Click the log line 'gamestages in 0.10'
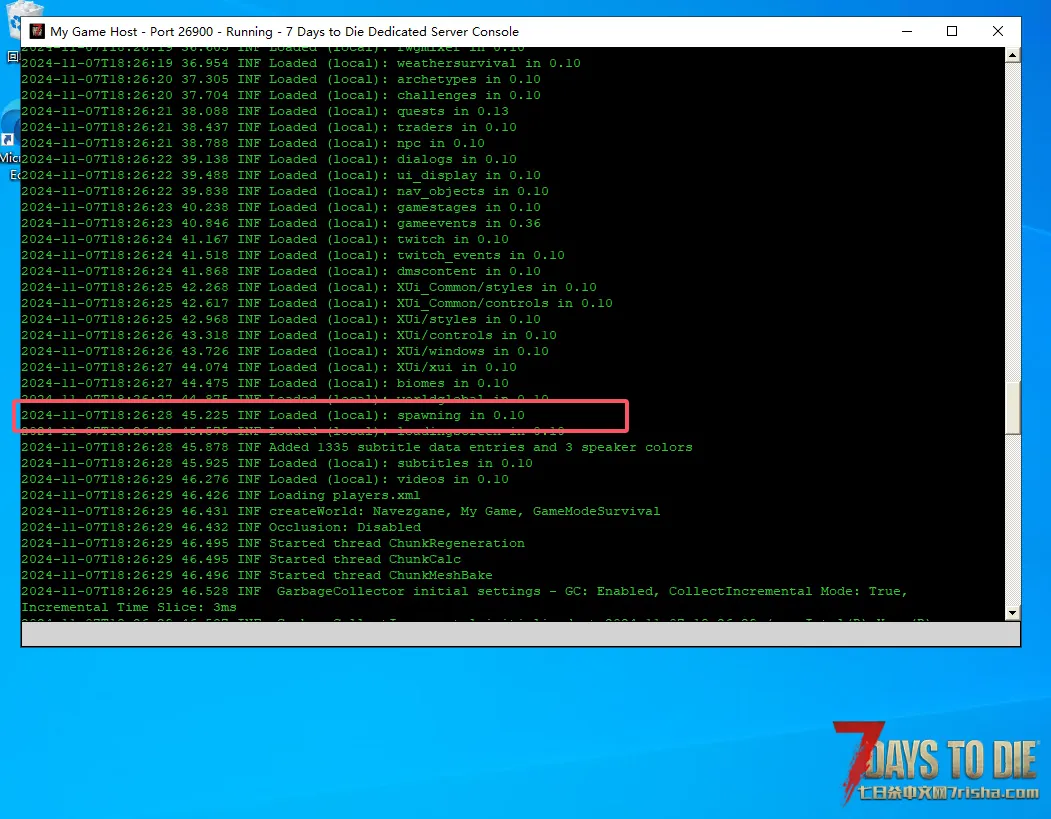The height and width of the screenshot is (819, 1051). click(280, 207)
